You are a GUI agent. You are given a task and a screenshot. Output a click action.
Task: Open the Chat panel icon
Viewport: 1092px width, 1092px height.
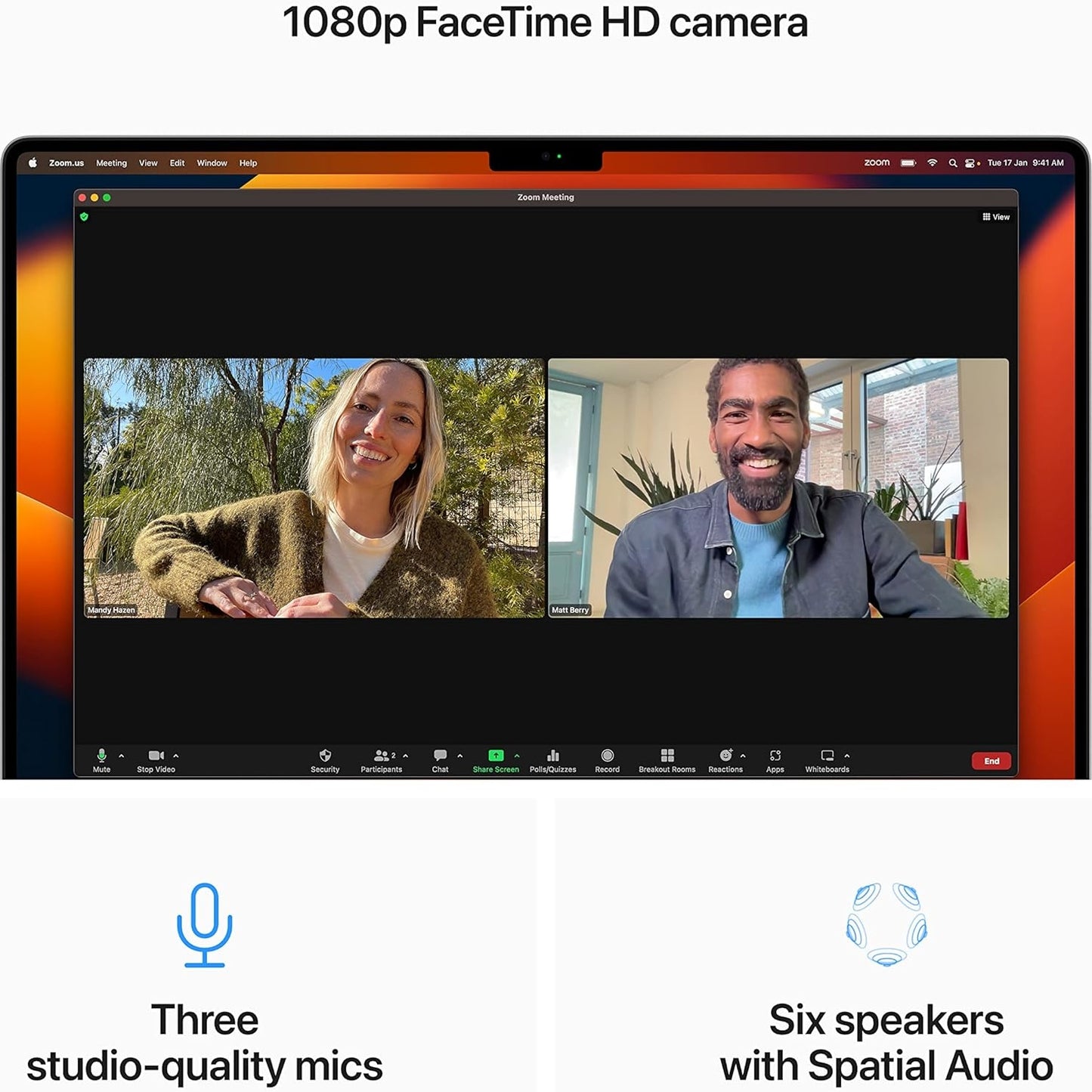(x=440, y=756)
